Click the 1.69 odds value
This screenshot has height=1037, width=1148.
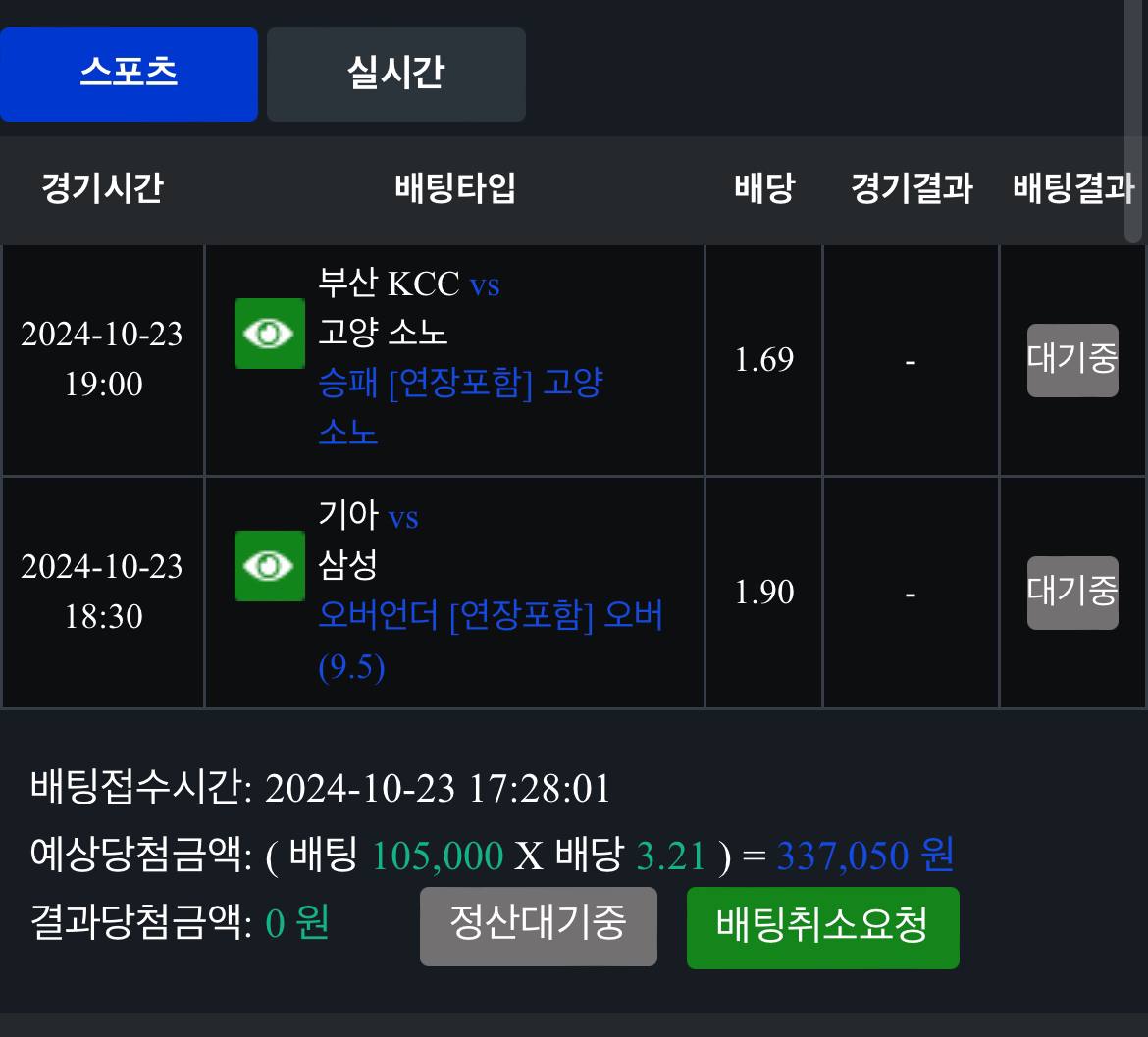[x=763, y=360]
